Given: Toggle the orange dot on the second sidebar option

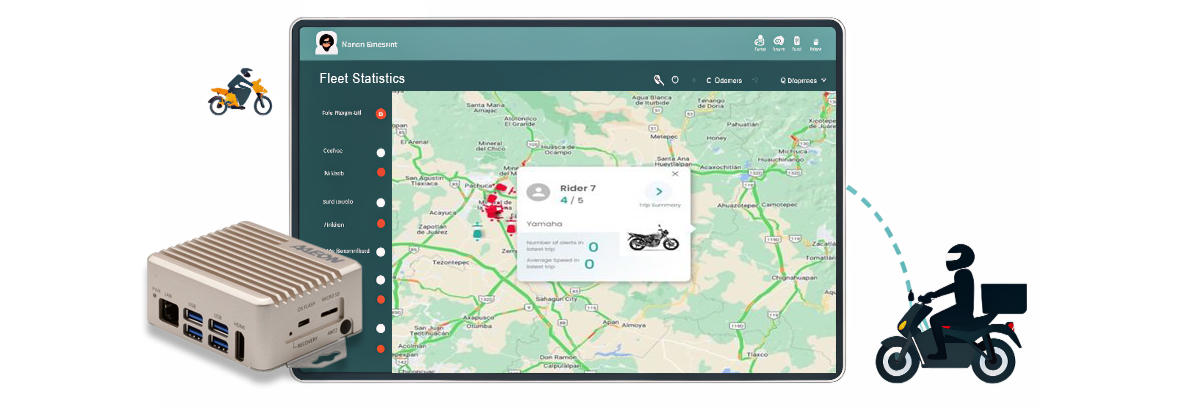Looking at the screenshot, I should click(380, 172).
